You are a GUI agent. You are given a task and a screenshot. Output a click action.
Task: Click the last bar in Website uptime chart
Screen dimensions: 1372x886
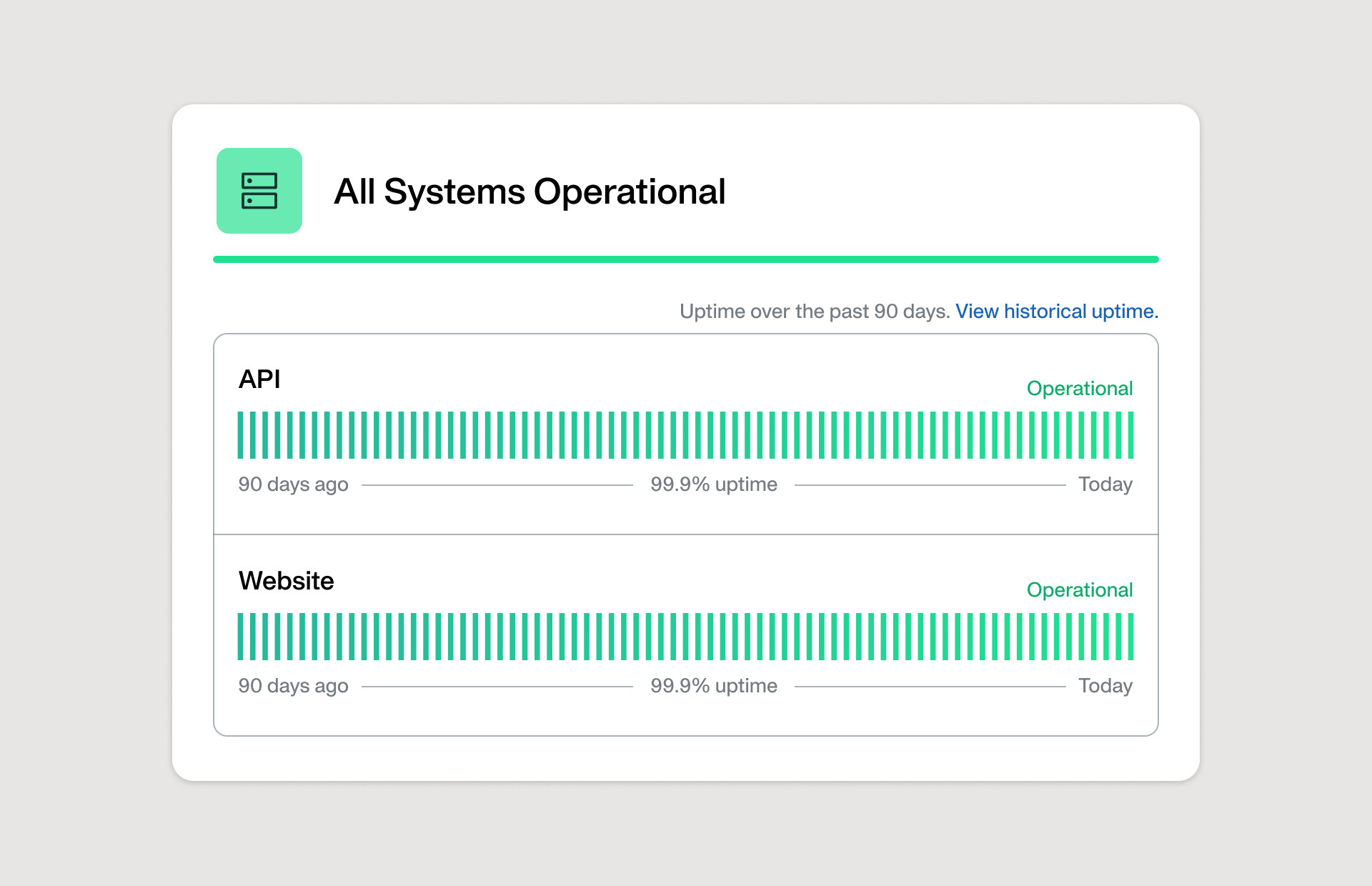1130,637
